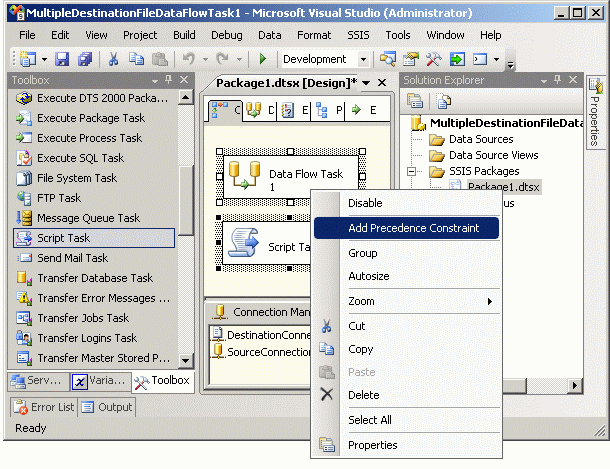Open the Toolbox panel options dropdown arrow

point(155,80)
